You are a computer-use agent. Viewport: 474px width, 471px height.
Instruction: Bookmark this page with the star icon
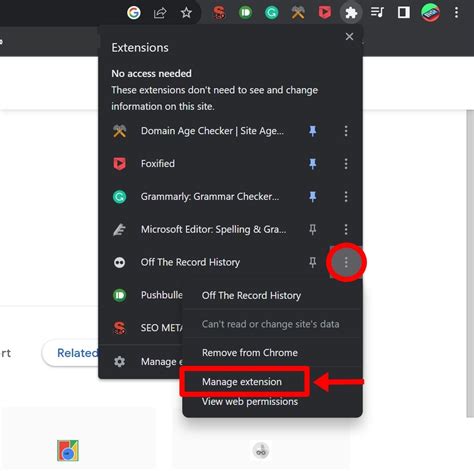pos(186,13)
